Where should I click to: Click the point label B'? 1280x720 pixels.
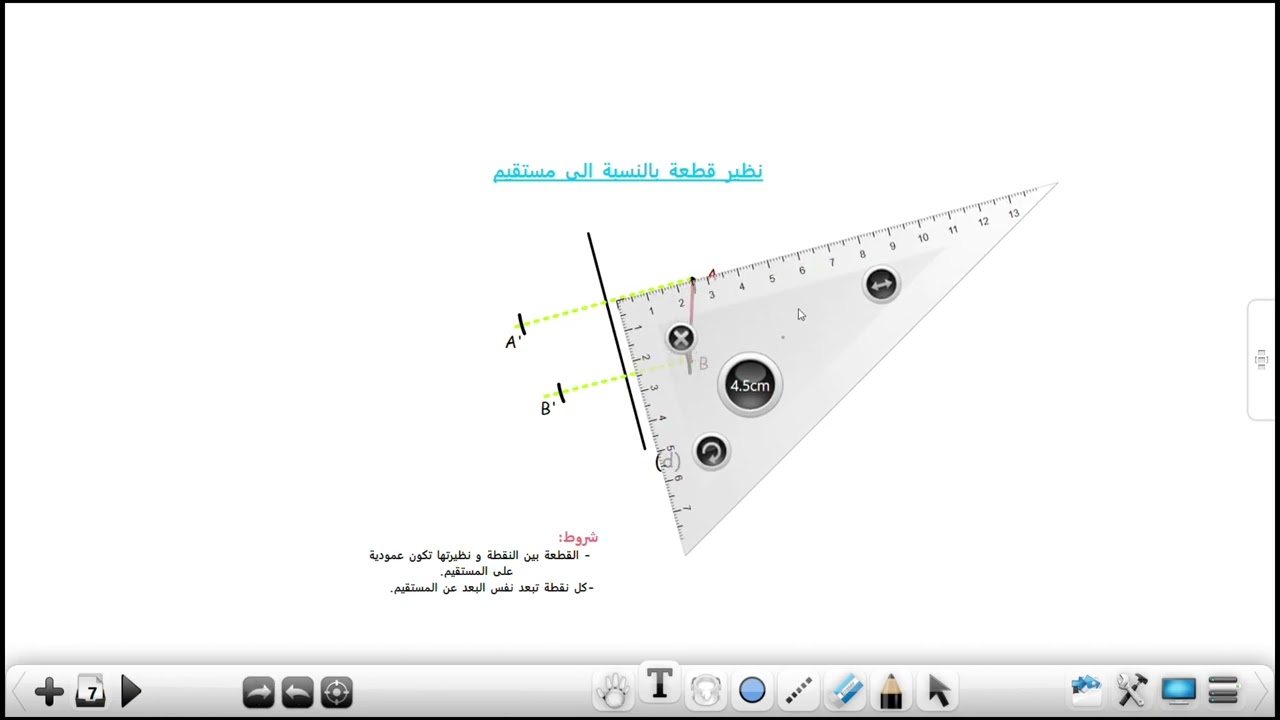547,408
